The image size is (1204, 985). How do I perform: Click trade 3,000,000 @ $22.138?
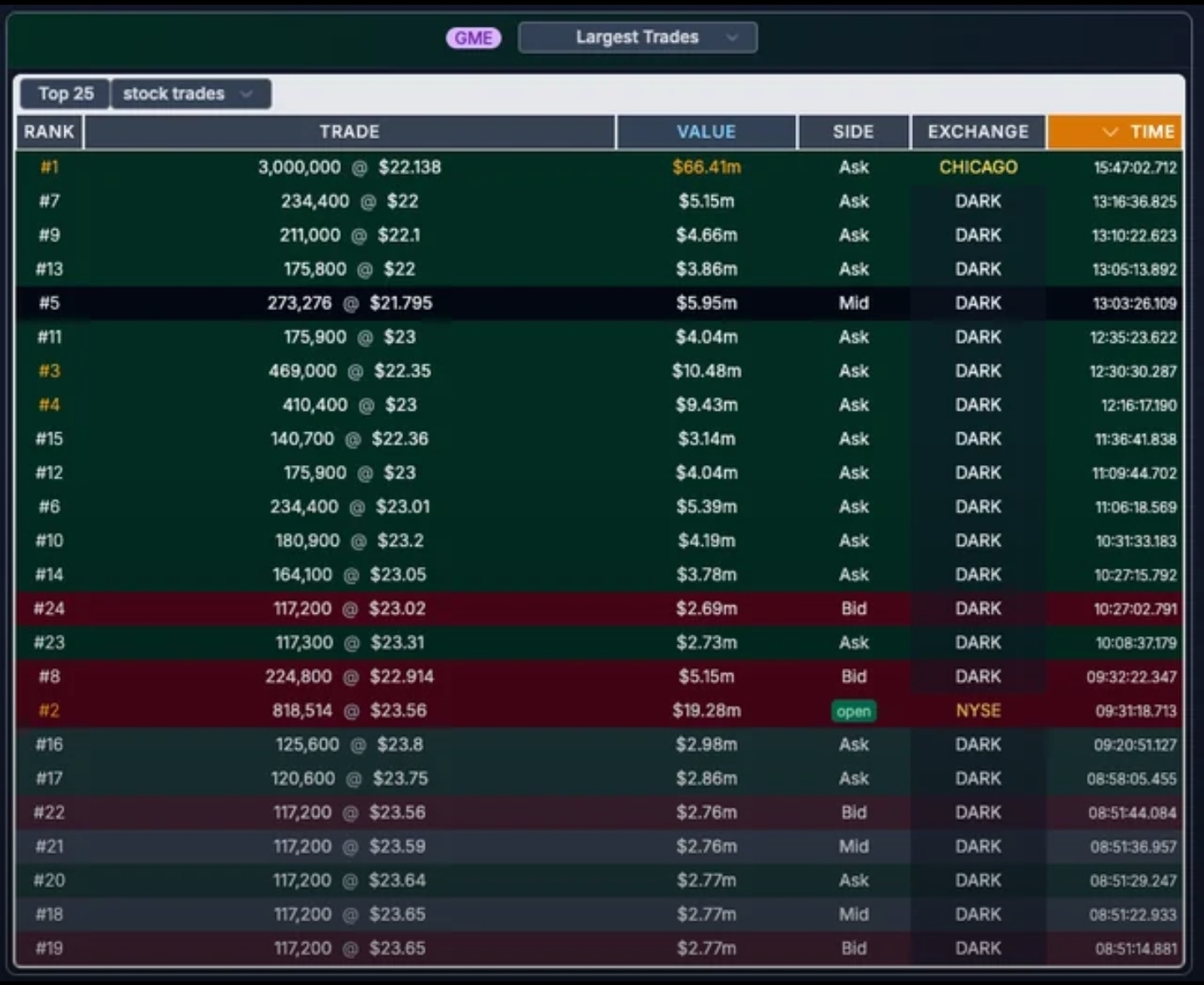pos(349,167)
